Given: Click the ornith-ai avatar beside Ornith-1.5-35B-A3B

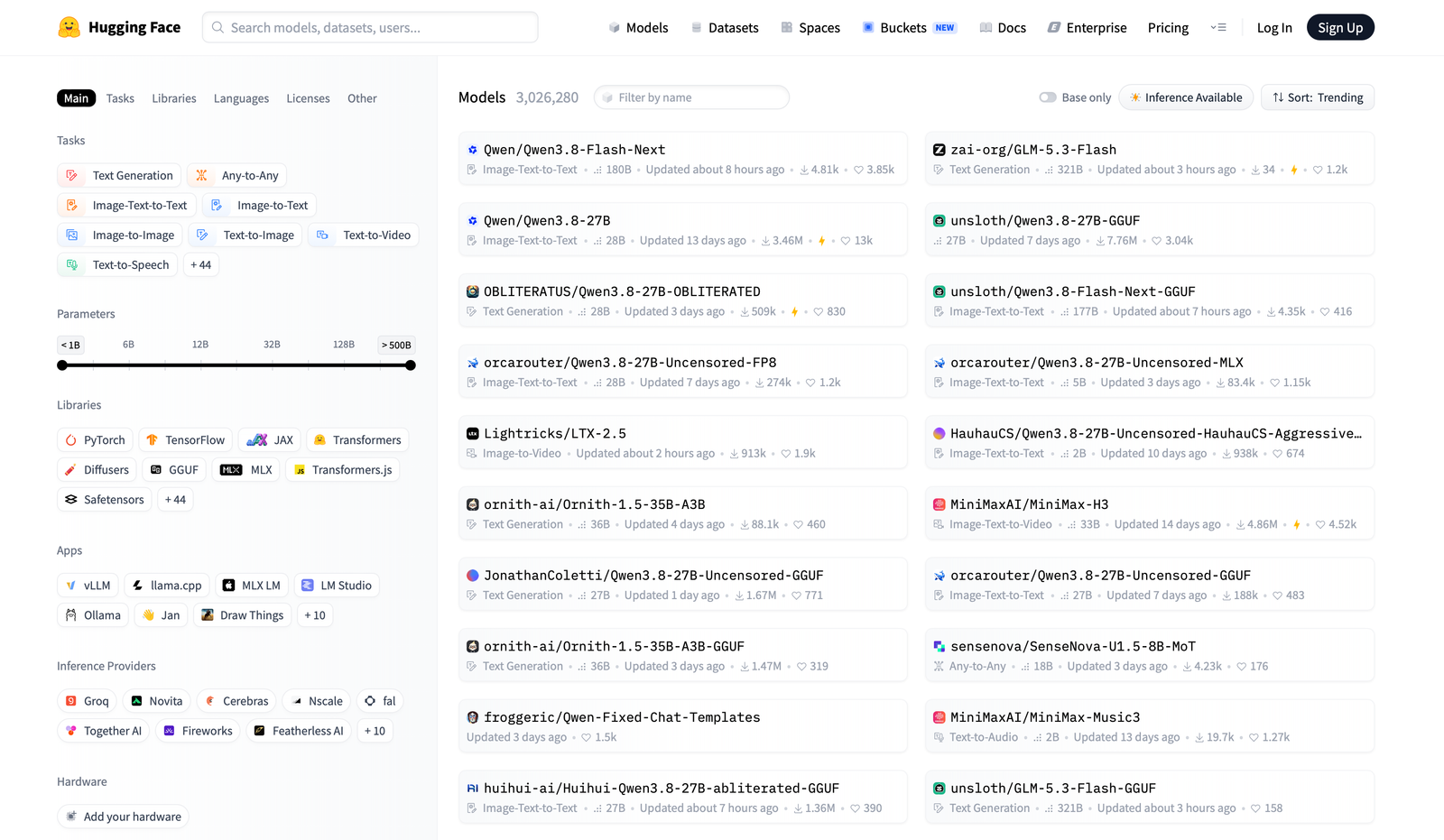Looking at the screenshot, I should (472, 504).
